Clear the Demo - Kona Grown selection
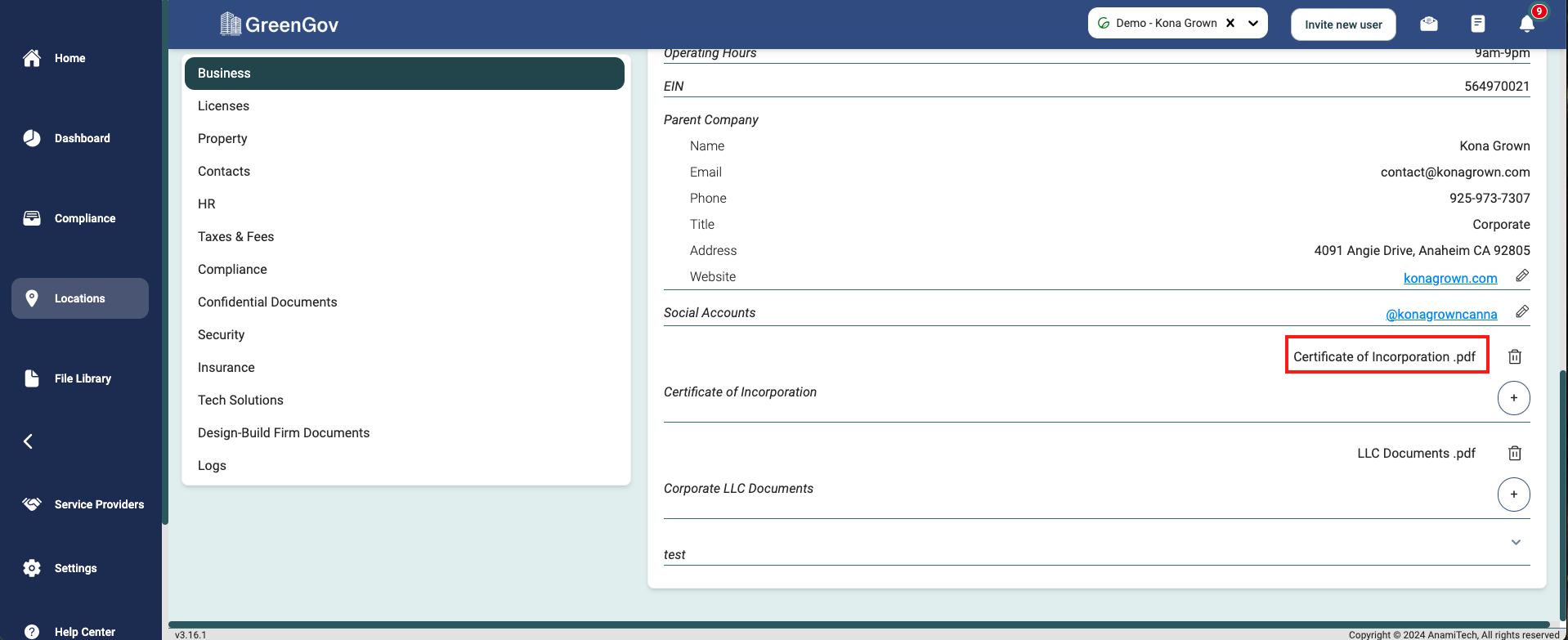Viewport: 1568px width, 640px height. click(x=1230, y=23)
